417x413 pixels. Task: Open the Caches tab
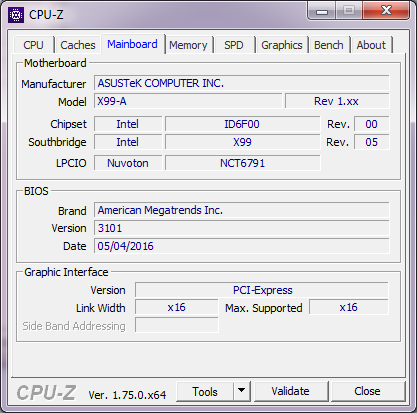point(78,45)
